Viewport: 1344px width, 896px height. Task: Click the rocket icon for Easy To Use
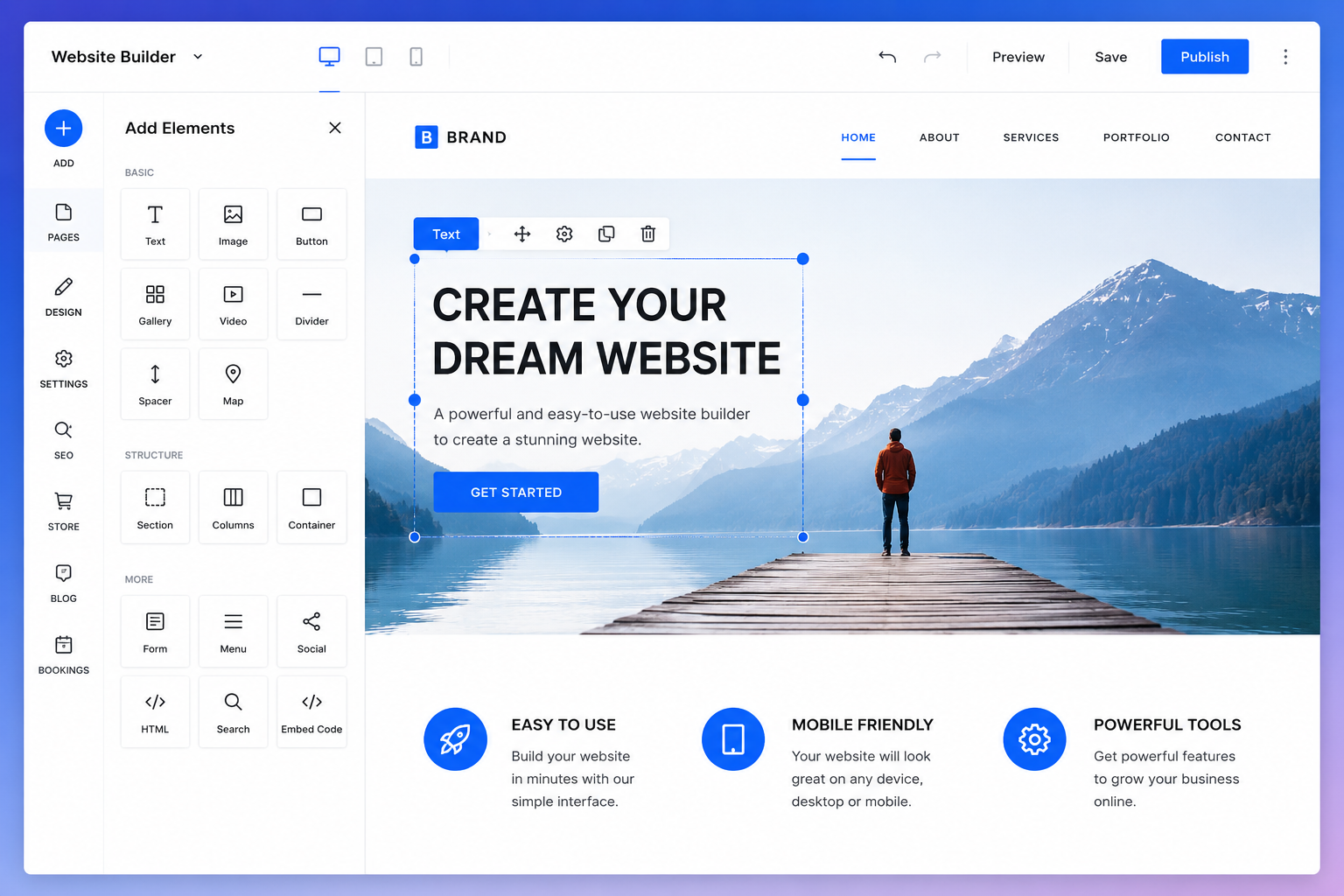point(455,739)
